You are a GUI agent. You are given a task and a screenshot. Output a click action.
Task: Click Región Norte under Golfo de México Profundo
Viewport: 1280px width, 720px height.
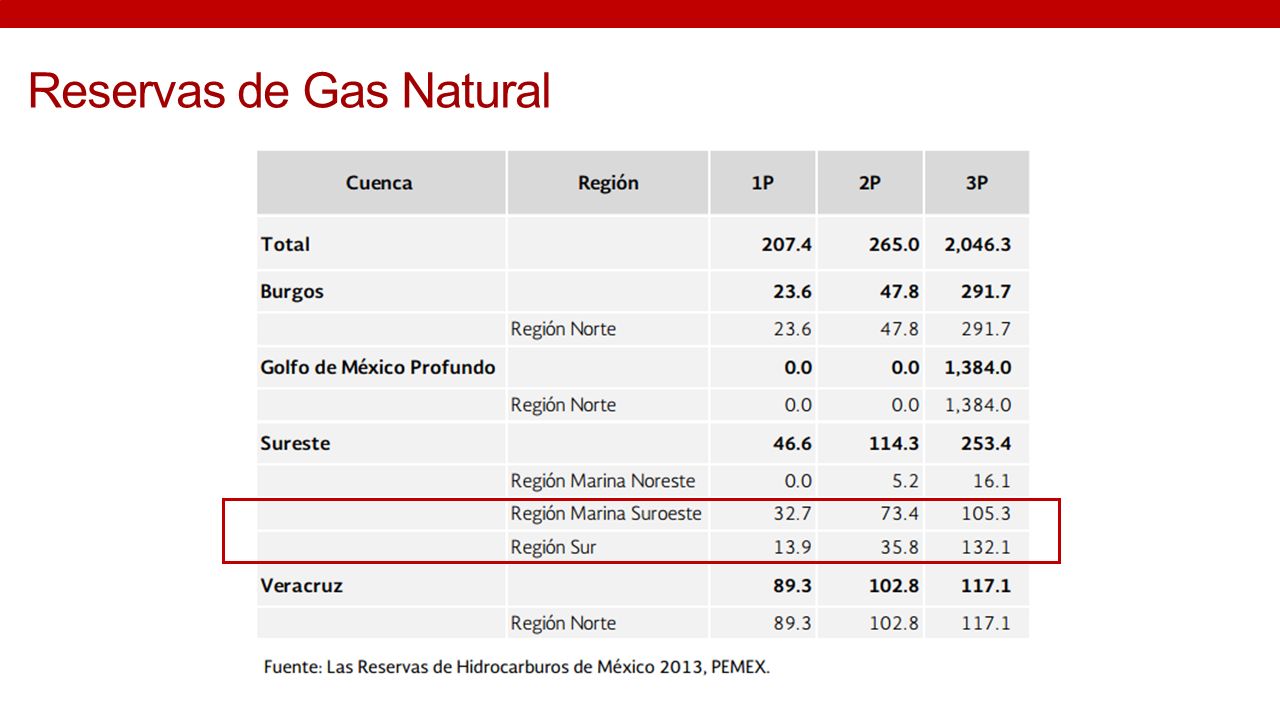point(563,405)
